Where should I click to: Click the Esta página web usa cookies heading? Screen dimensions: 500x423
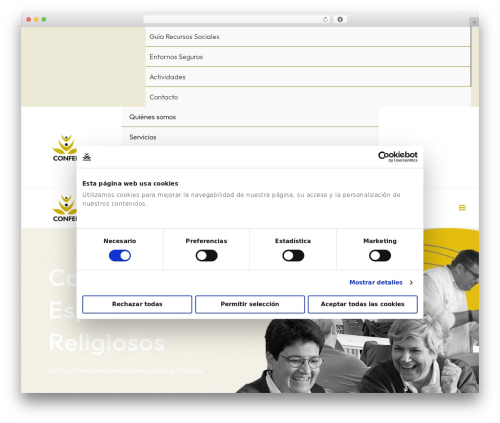130,183
